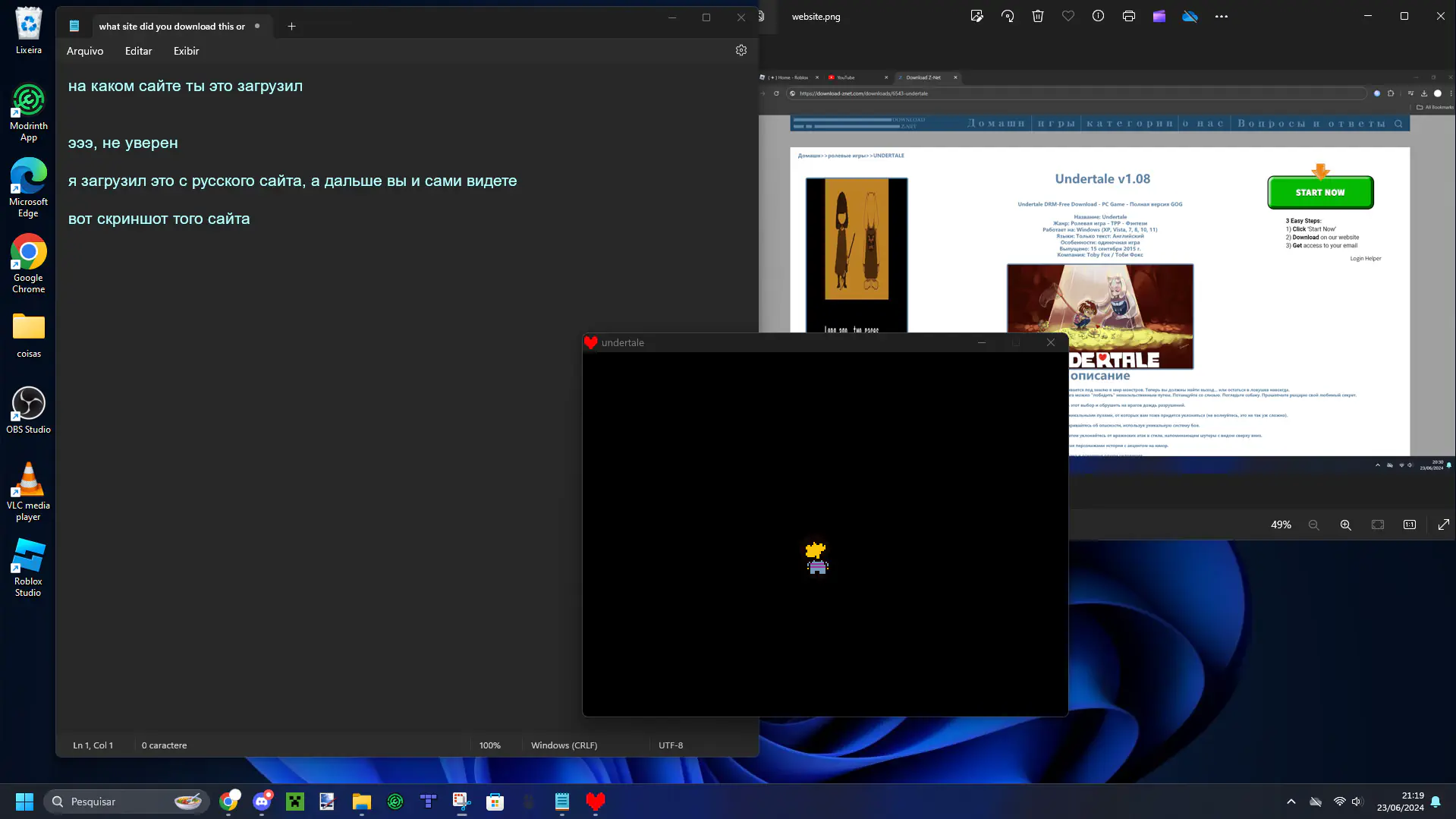Image resolution: width=1456 pixels, height=819 pixels.
Task: Select the VLC media player desktop shortcut
Action: tap(29, 491)
